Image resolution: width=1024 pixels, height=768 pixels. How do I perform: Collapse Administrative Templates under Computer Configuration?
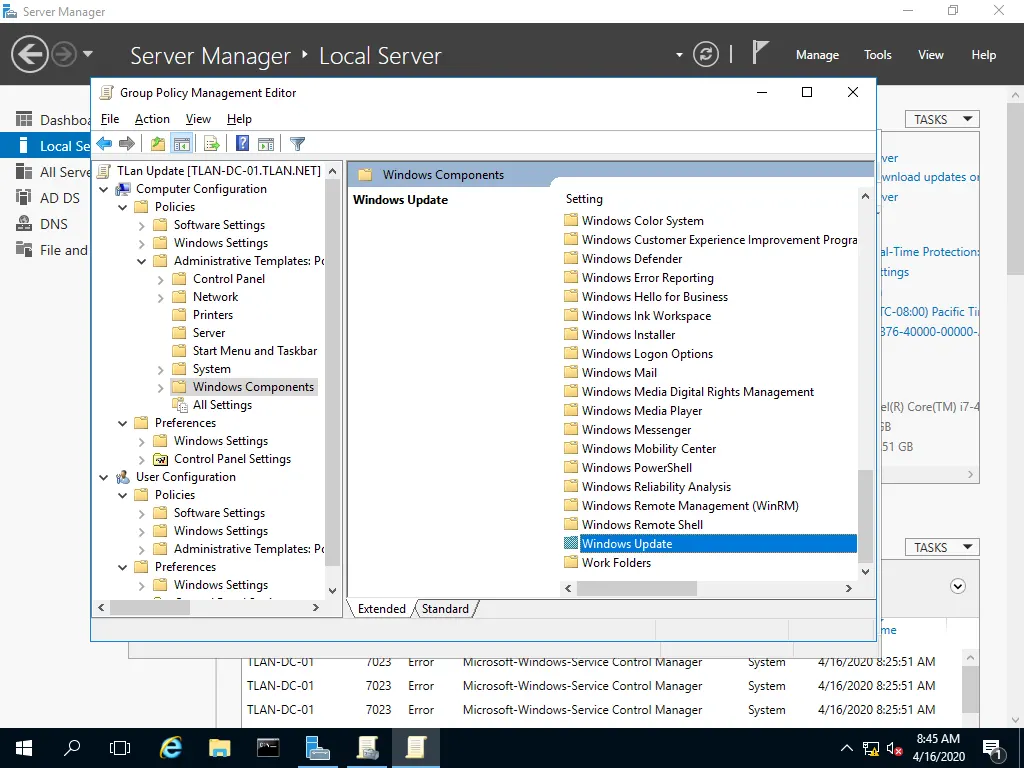[141, 261]
